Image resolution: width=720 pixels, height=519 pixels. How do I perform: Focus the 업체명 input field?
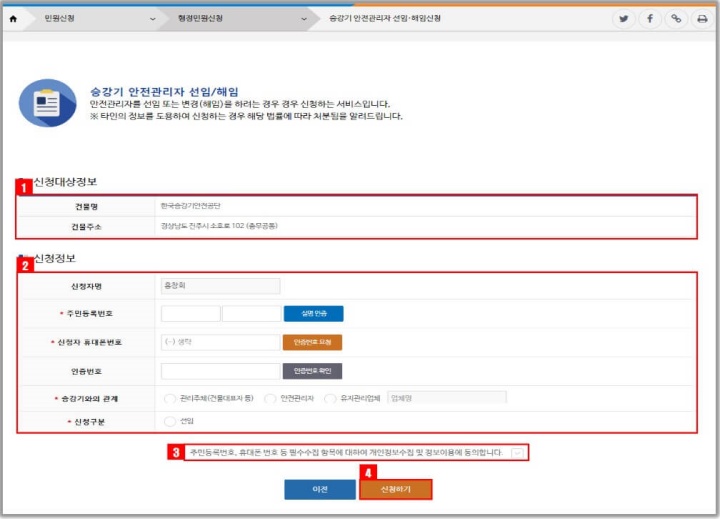(x=447, y=398)
